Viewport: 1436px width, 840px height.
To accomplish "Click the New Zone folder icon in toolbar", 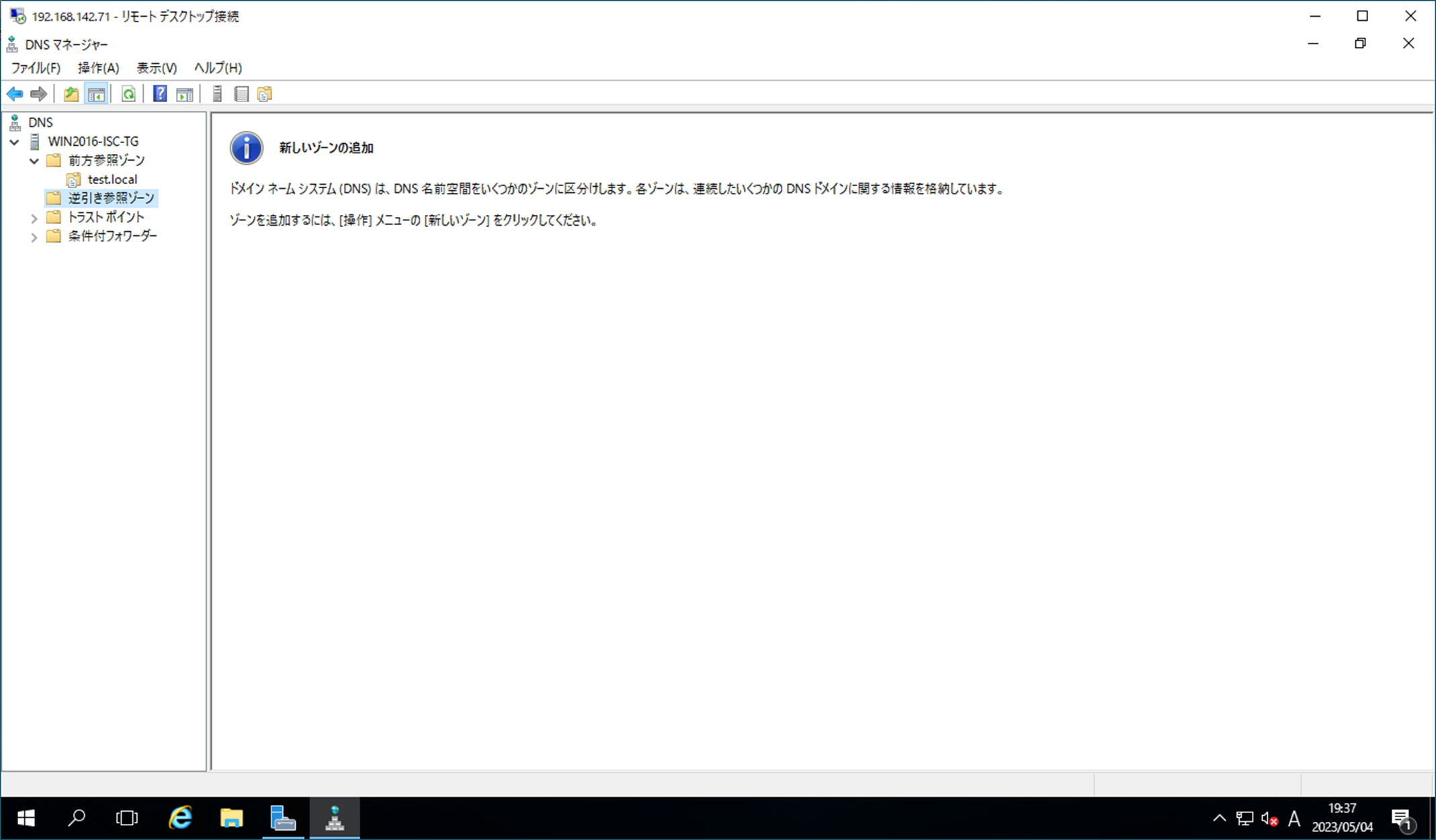I will [x=265, y=94].
